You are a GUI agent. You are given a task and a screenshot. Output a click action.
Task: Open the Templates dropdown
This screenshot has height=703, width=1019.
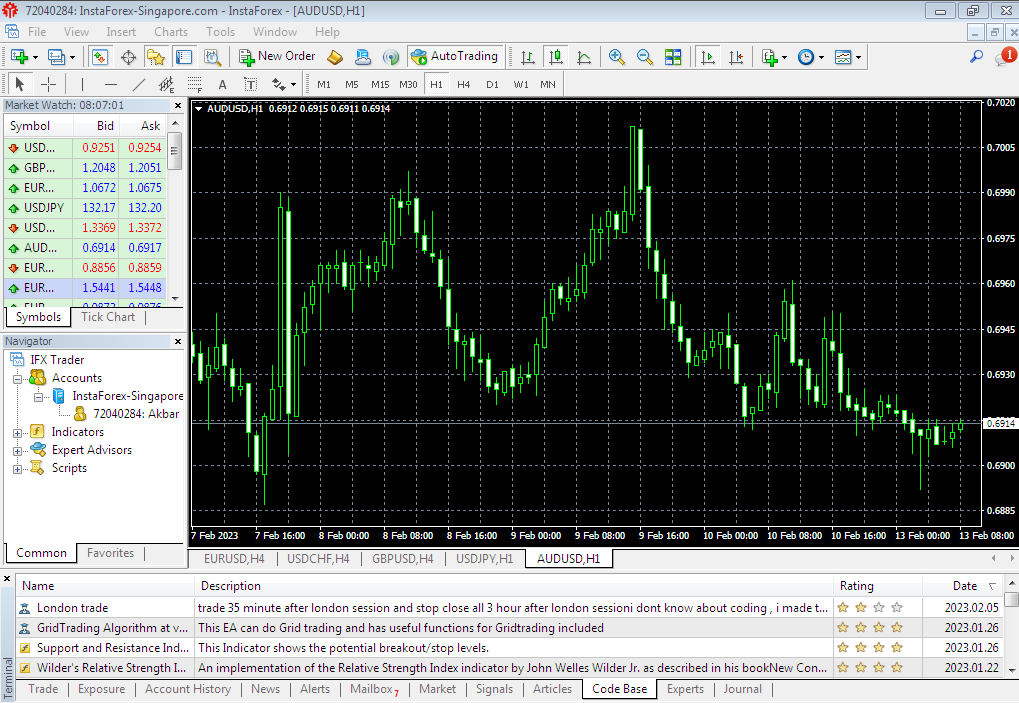click(x=847, y=57)
